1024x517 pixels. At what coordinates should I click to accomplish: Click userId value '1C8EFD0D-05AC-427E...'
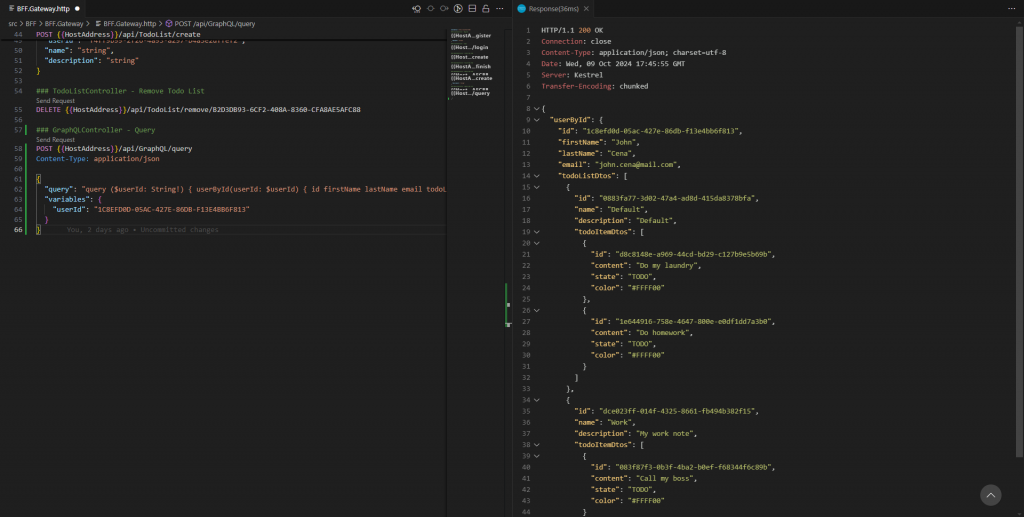point(172,210)
